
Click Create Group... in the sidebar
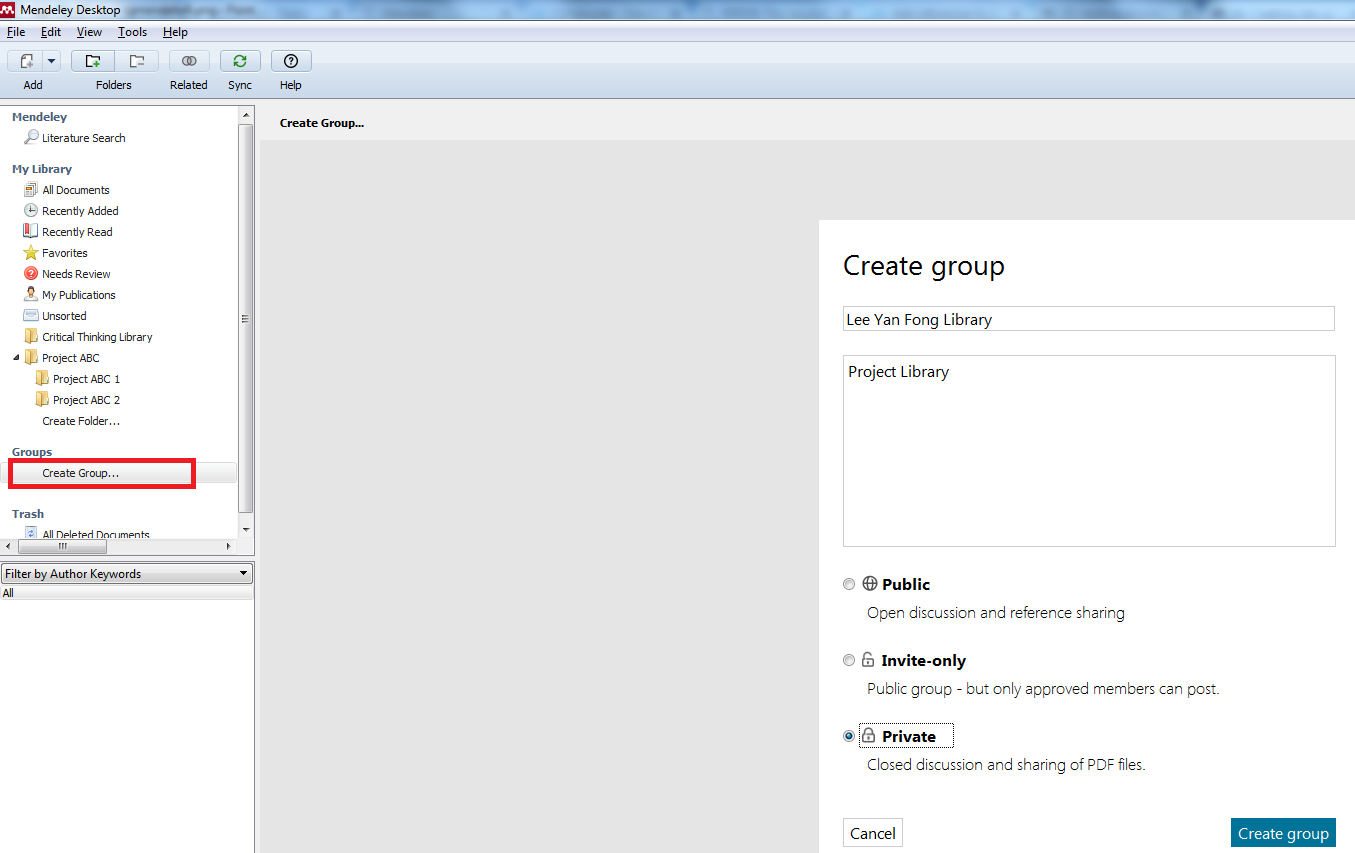(80, 473)
